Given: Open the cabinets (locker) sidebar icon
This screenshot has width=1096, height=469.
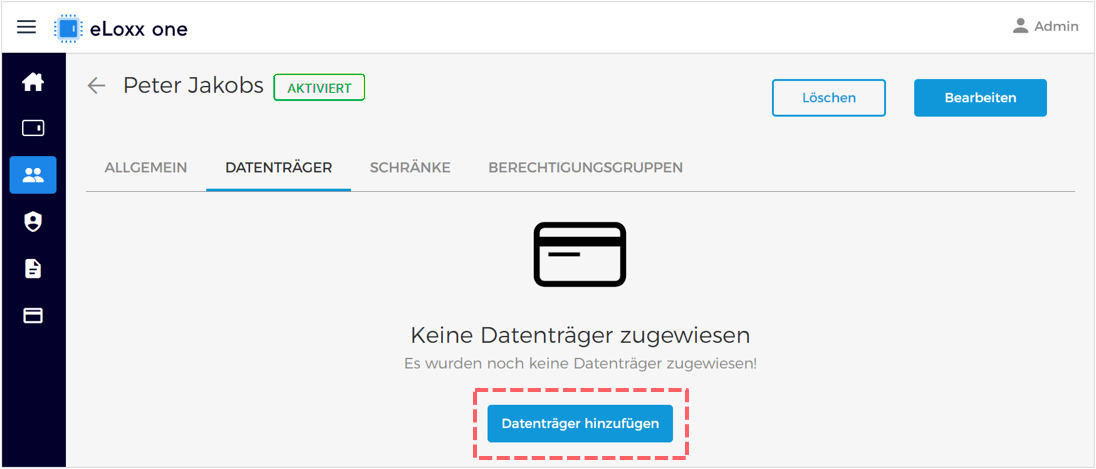Looking at the screenshot, I should [x=33, y=129].
